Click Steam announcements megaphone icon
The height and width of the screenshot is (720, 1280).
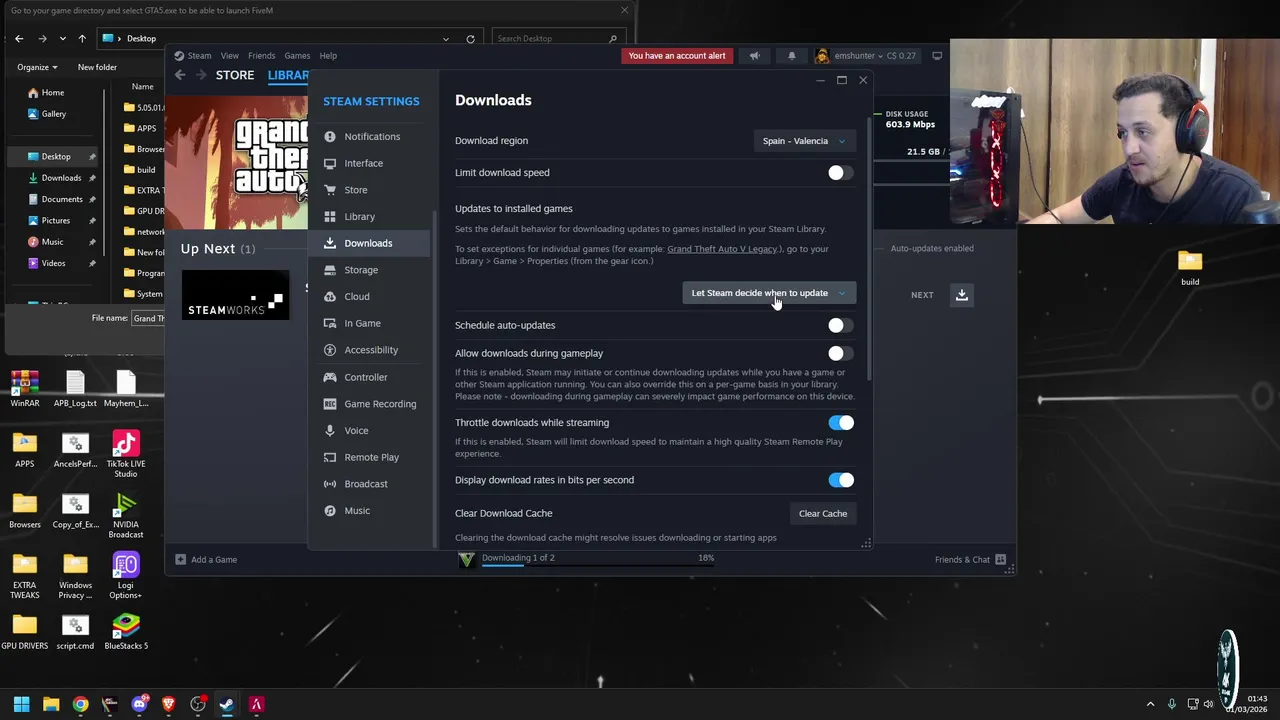coord(755,56)
